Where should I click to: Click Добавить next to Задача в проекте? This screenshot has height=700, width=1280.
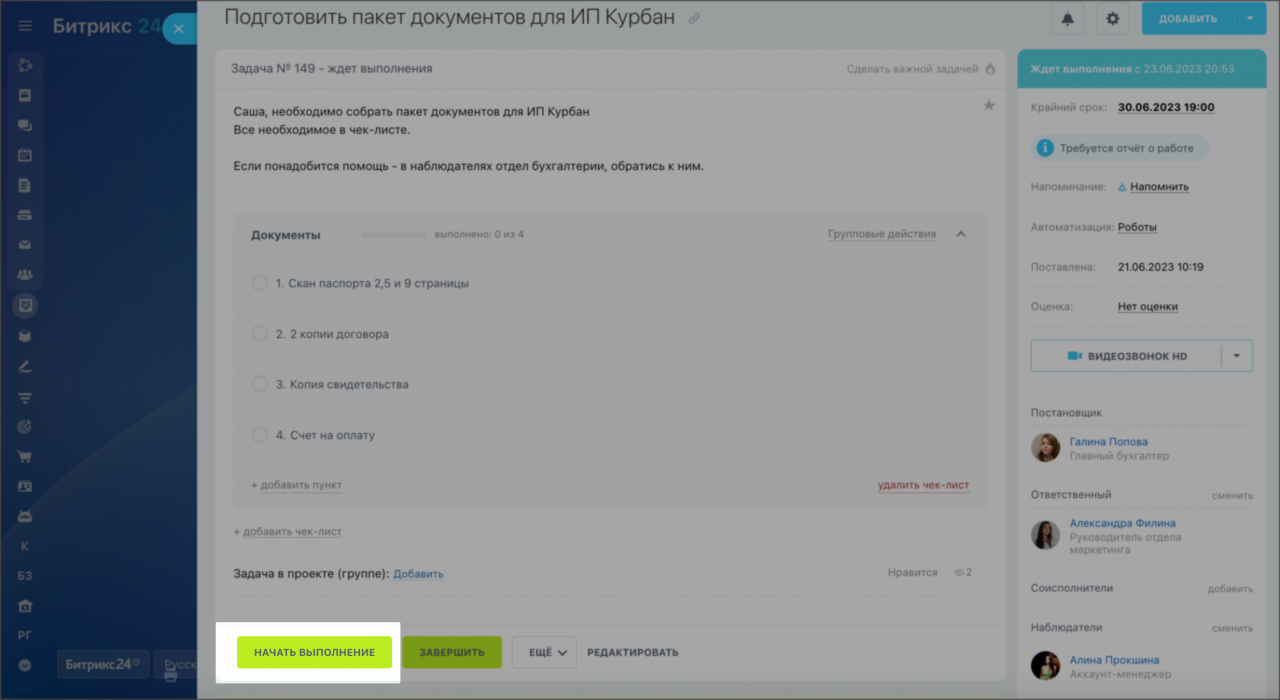point(418,574)
